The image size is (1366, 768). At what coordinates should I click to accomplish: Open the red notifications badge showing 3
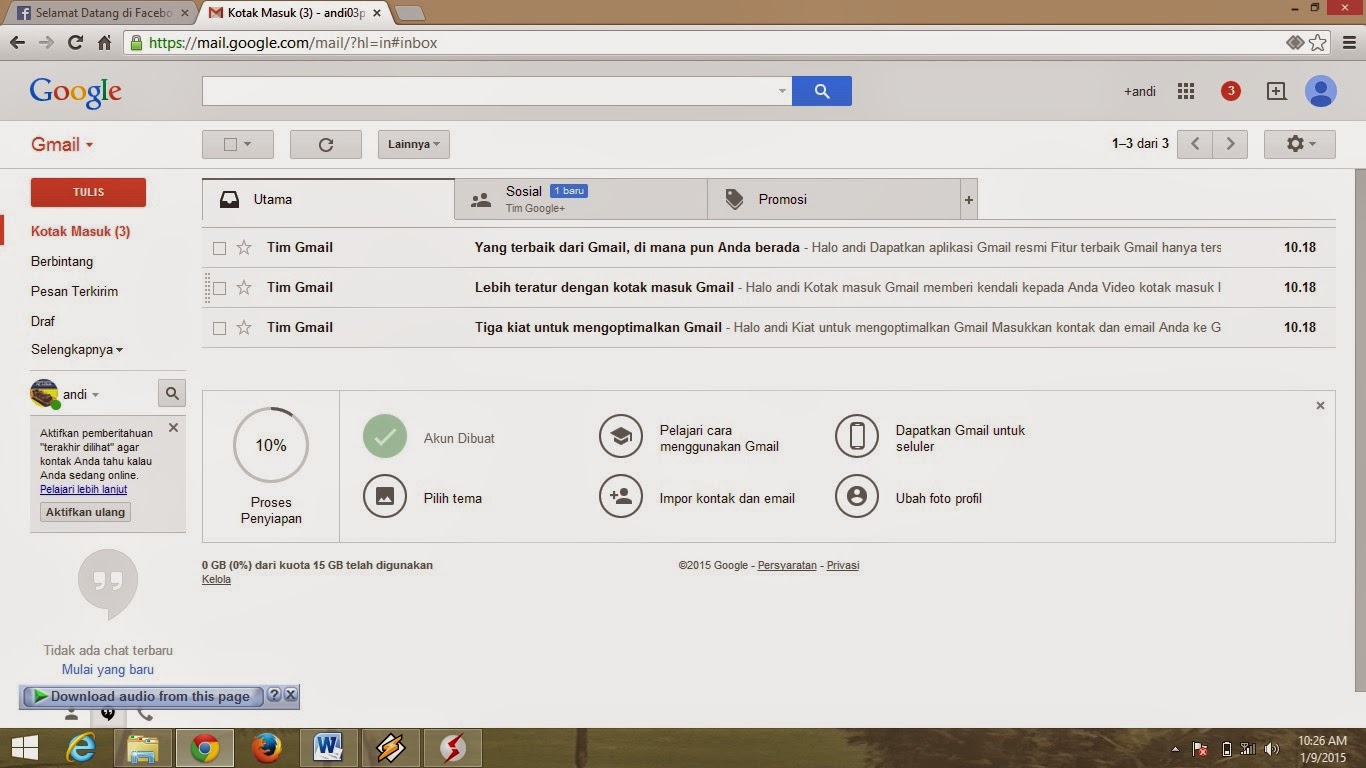(x=1231, y=91)
